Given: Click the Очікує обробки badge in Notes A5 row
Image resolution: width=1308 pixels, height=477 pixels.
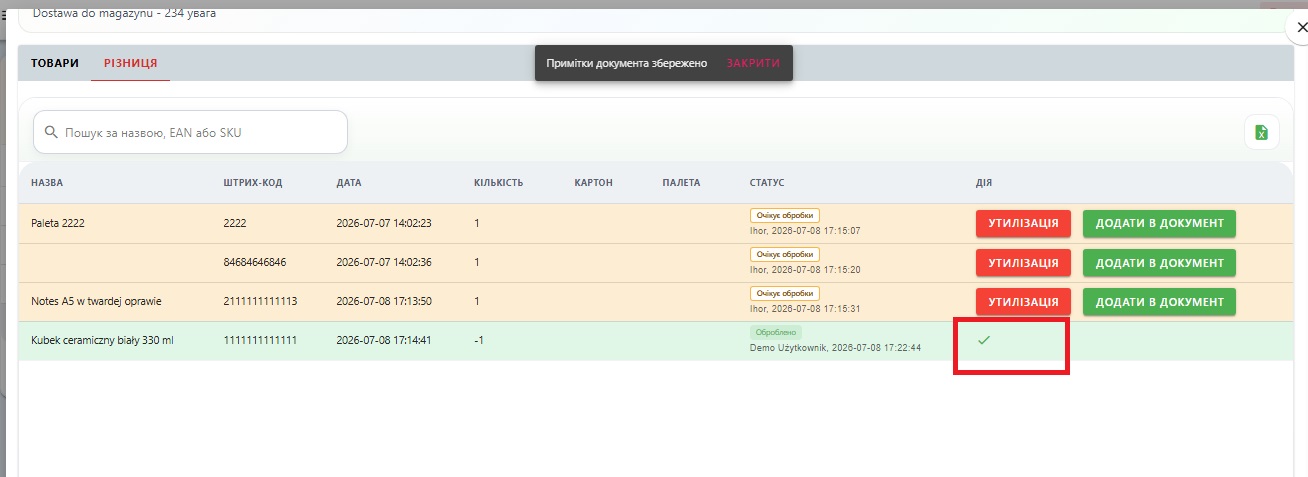Looking at the screenshot, I should click(785, 293).
